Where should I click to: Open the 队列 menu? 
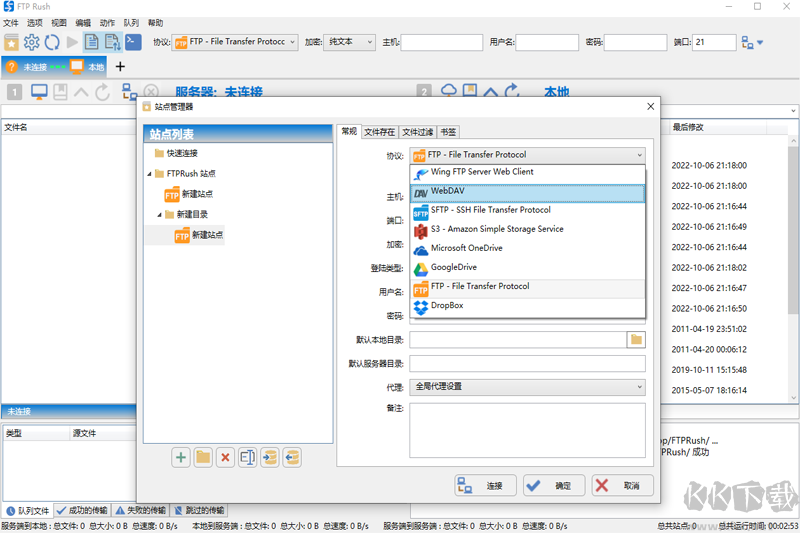tap(131, 23)
